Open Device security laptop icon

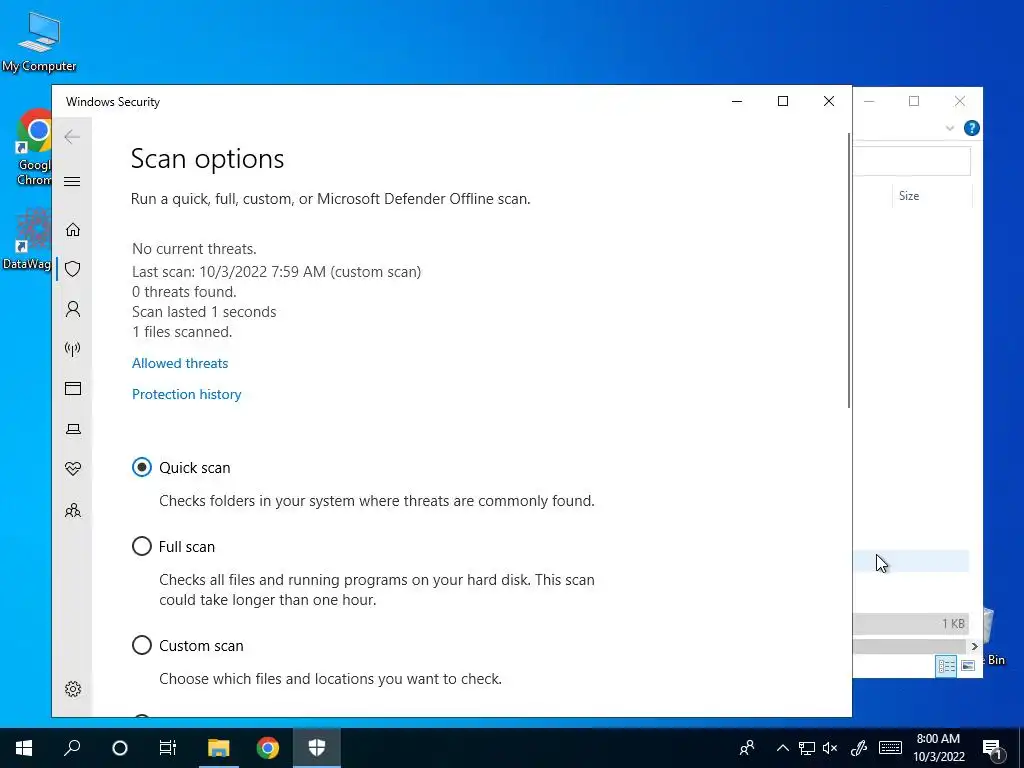[x=72, y=429]
